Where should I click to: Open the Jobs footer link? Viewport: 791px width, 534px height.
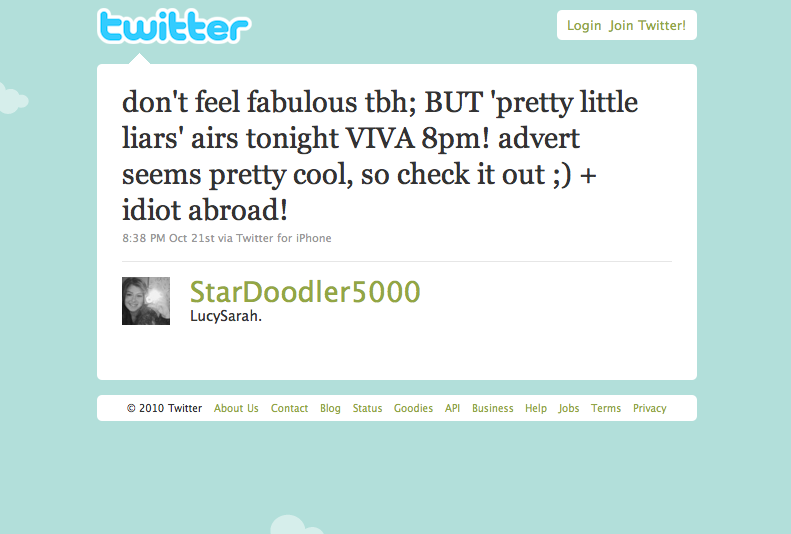pos(569,408)
